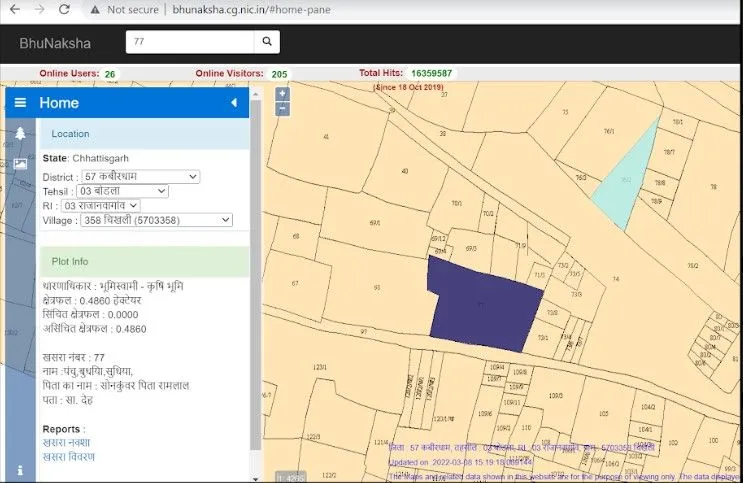Expand the Tehsil dropdown
This screenshot has height=483, width=743.
[122, 191]
